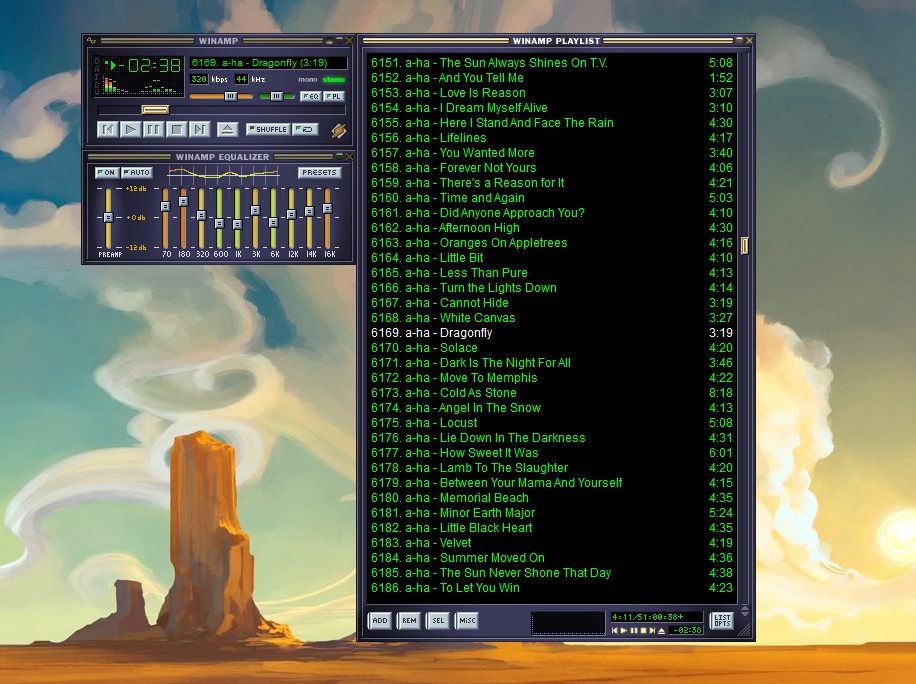
Task: Open the equalizer PRESETS menu
Action: [320, 172]
